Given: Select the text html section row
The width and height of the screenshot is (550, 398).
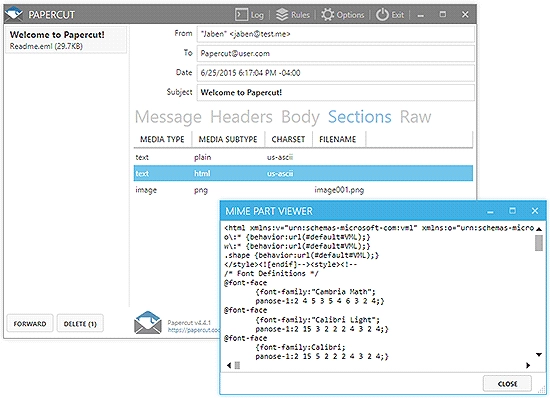Looking at the screenshot, I should (x=303, y=173).
